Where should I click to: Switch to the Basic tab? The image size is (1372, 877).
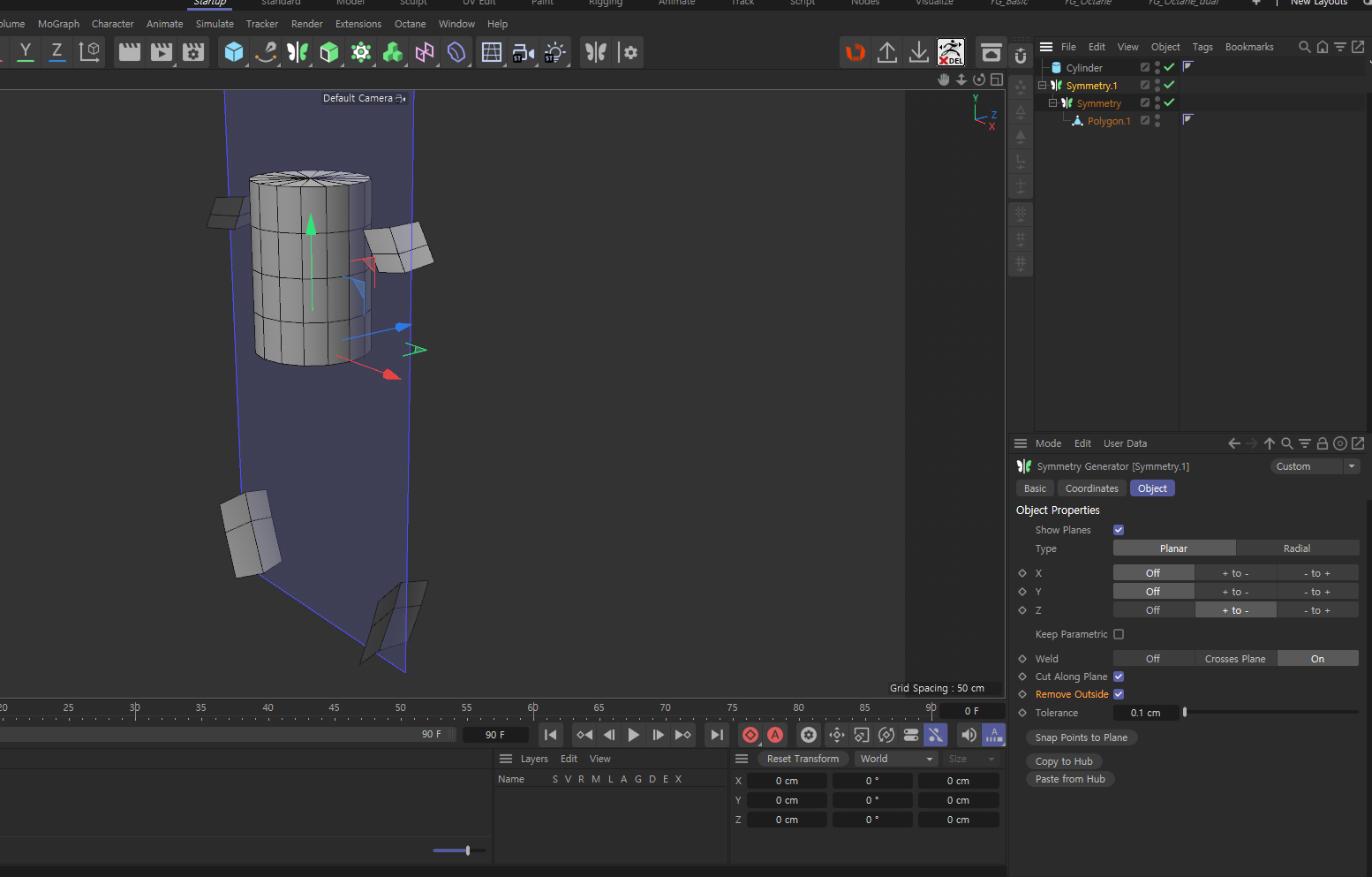coord(1035,488)
